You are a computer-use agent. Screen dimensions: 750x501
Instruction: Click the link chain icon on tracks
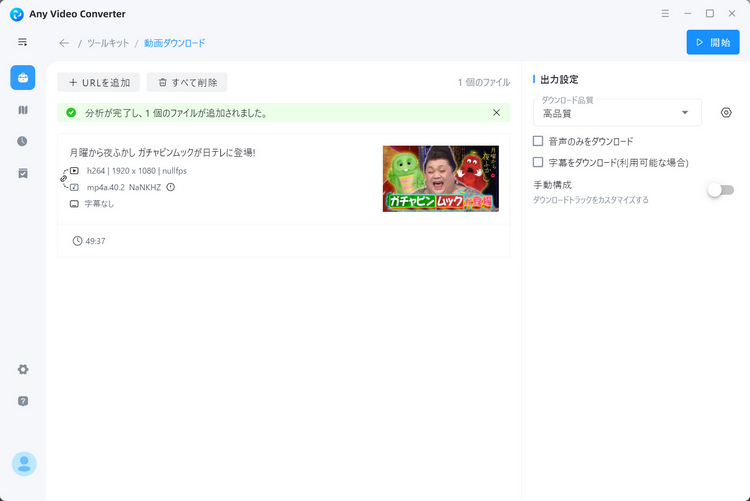(63, 178)
